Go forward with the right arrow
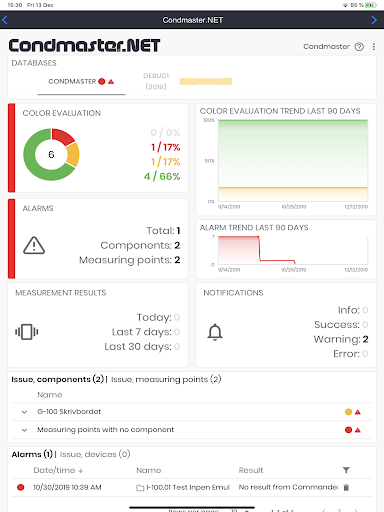This screenshot has height=512, width=384. (374, 20)
